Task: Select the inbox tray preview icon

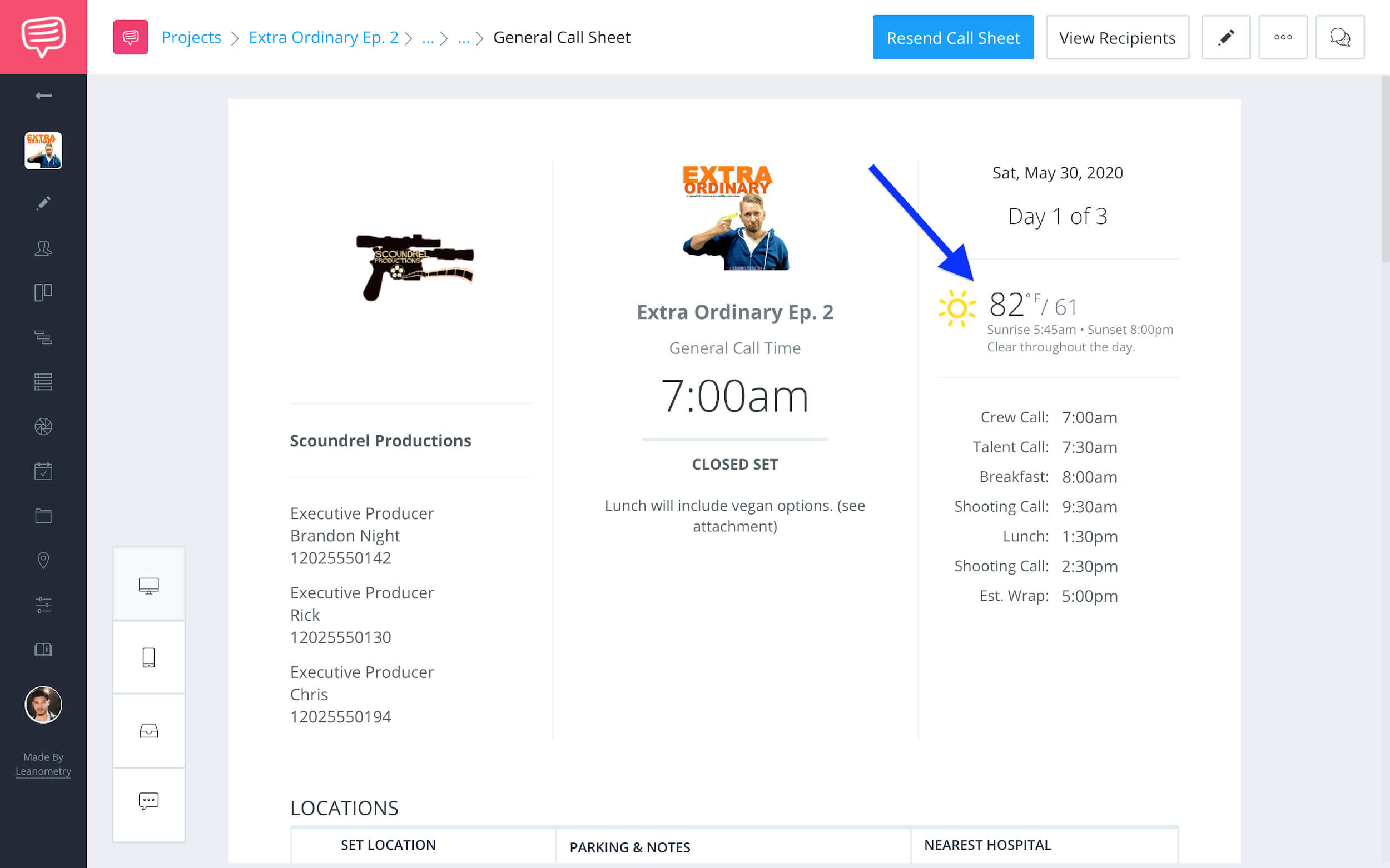Action: pyautogui.click(x=149, y=730)
